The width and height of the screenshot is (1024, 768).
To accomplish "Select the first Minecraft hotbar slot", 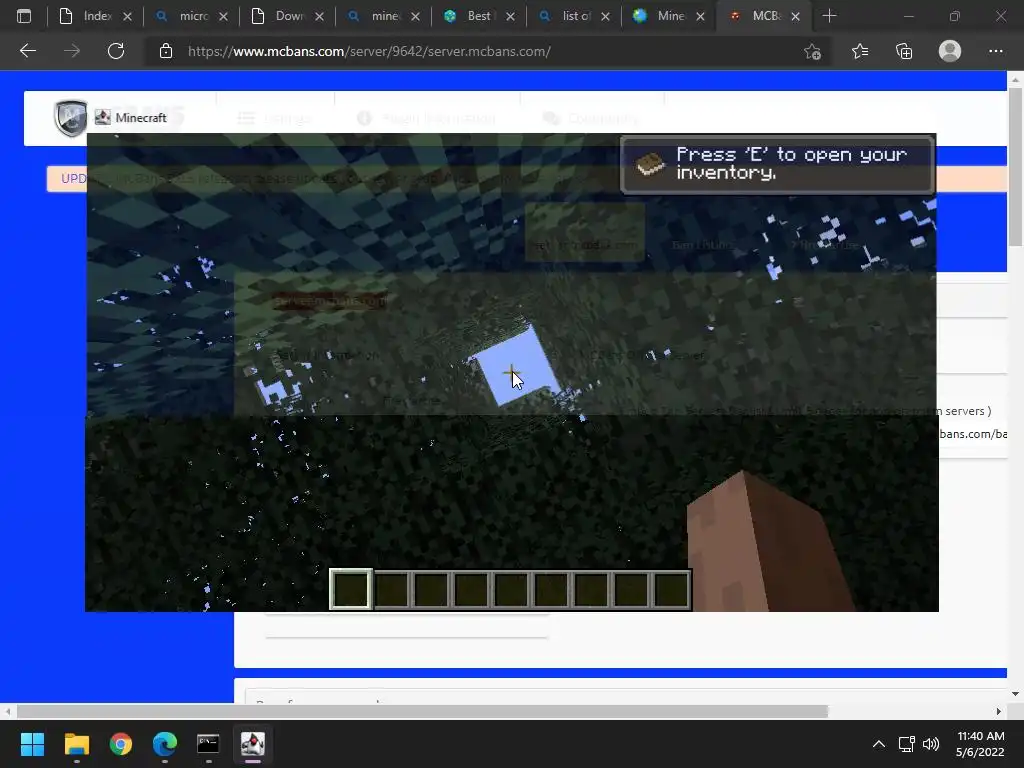I will click(x=351, y=589).
